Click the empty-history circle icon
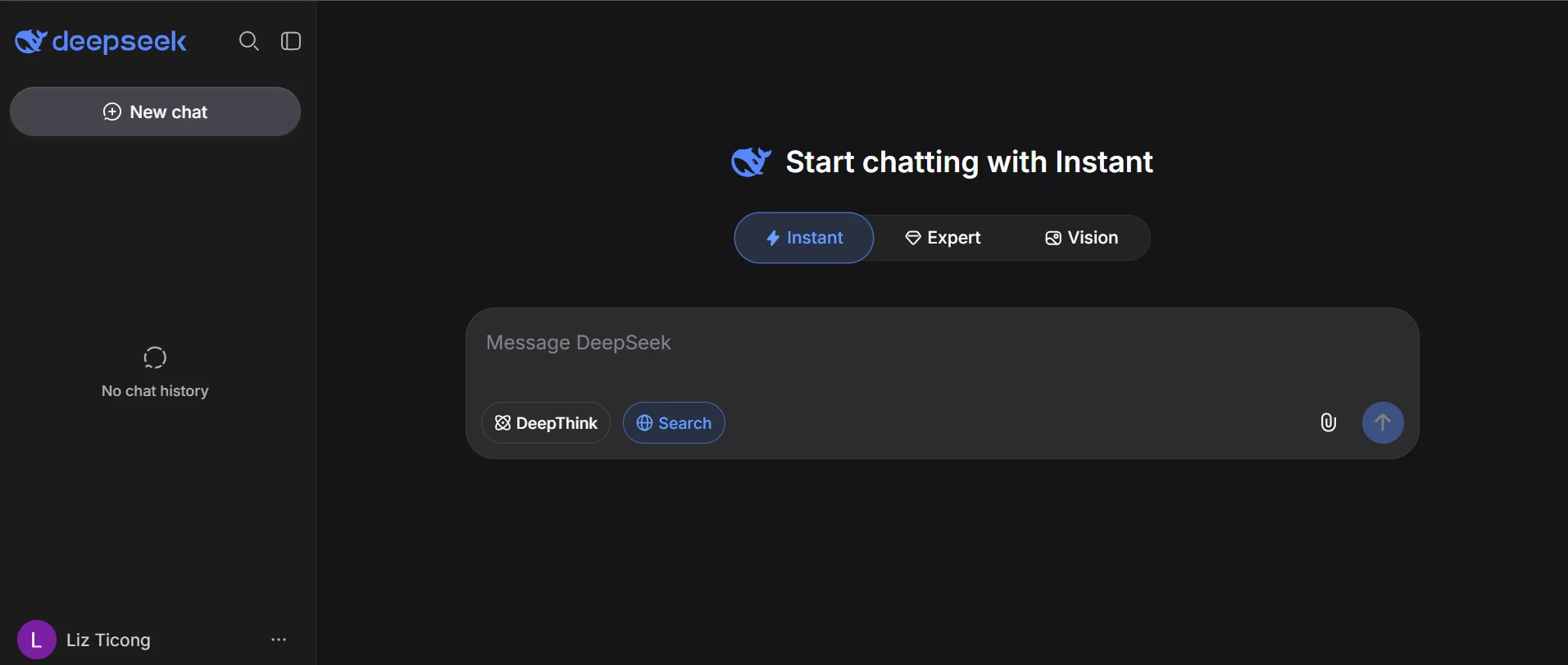This screenshot has height=665, width=1568. [155, 358]
